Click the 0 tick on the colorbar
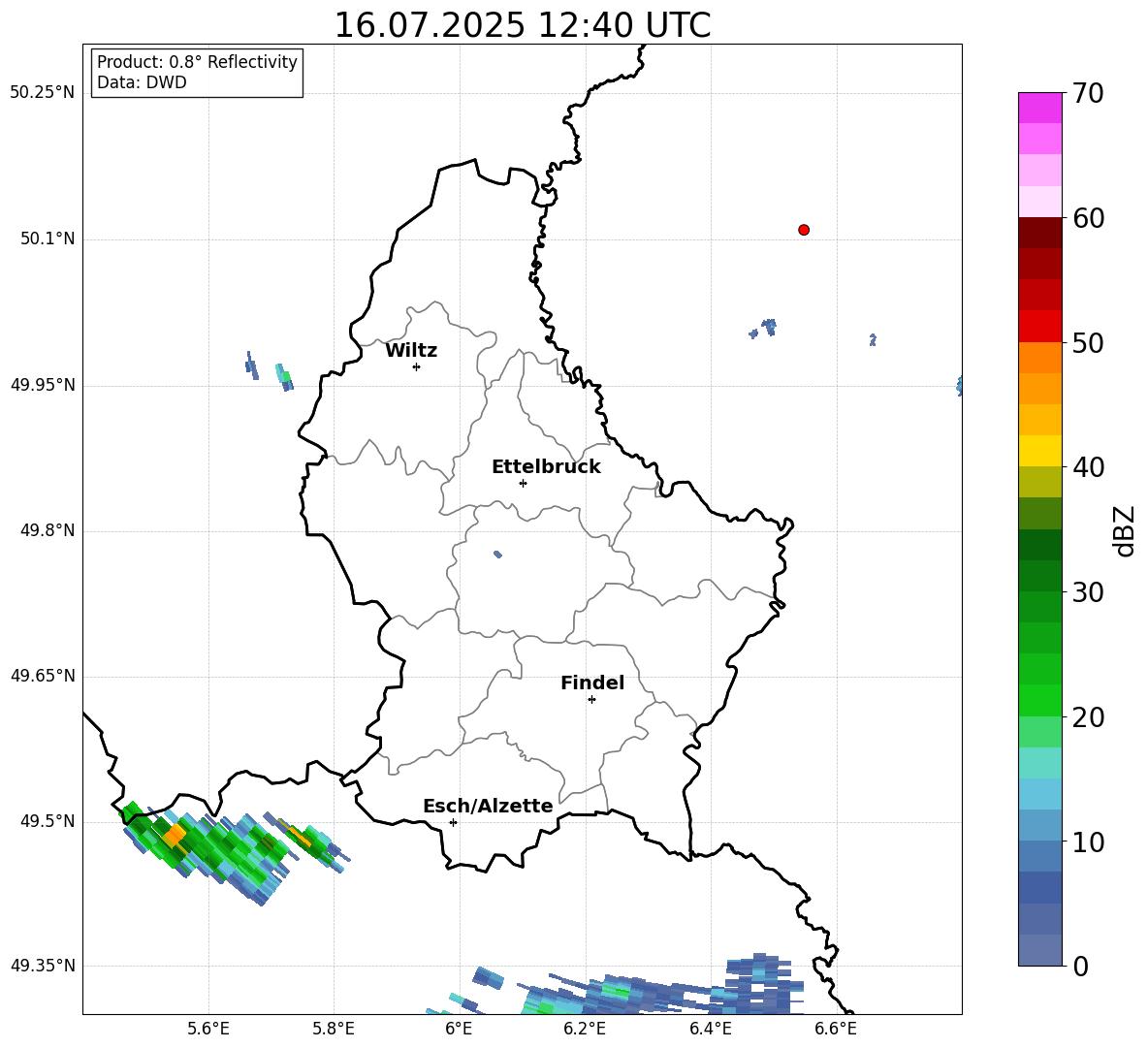The height and width of the screenshot is (1048, 1148). [x=1080, y=966]
